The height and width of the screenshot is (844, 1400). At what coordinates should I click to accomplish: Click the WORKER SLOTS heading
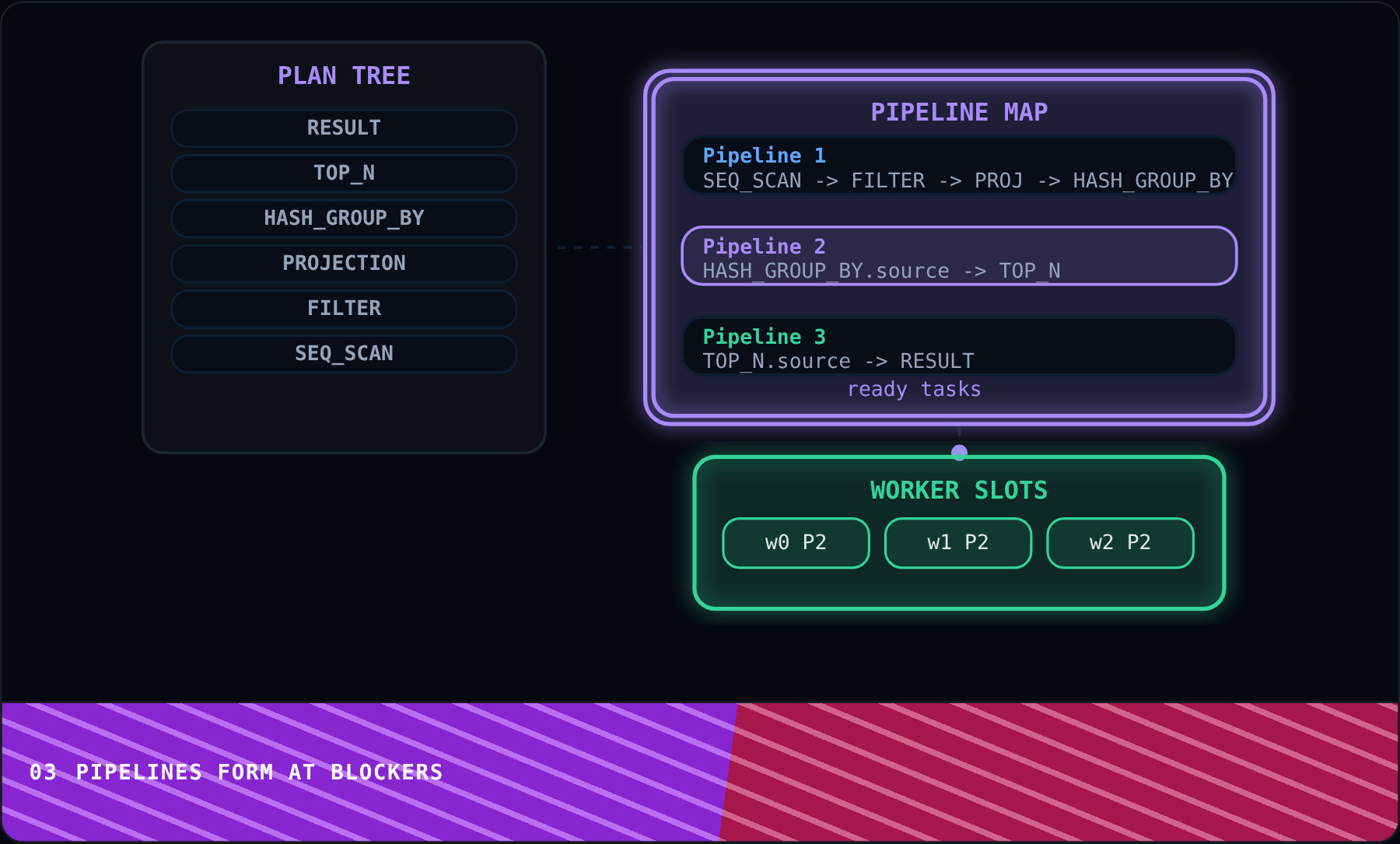pos(959,490)
